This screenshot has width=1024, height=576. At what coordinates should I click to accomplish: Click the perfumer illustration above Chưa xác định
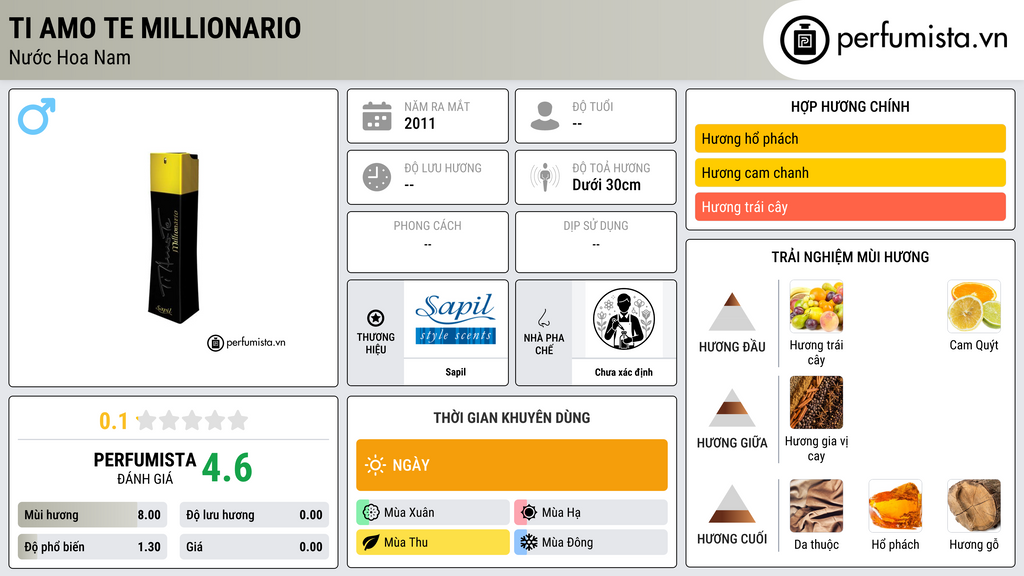pos(624,319)
